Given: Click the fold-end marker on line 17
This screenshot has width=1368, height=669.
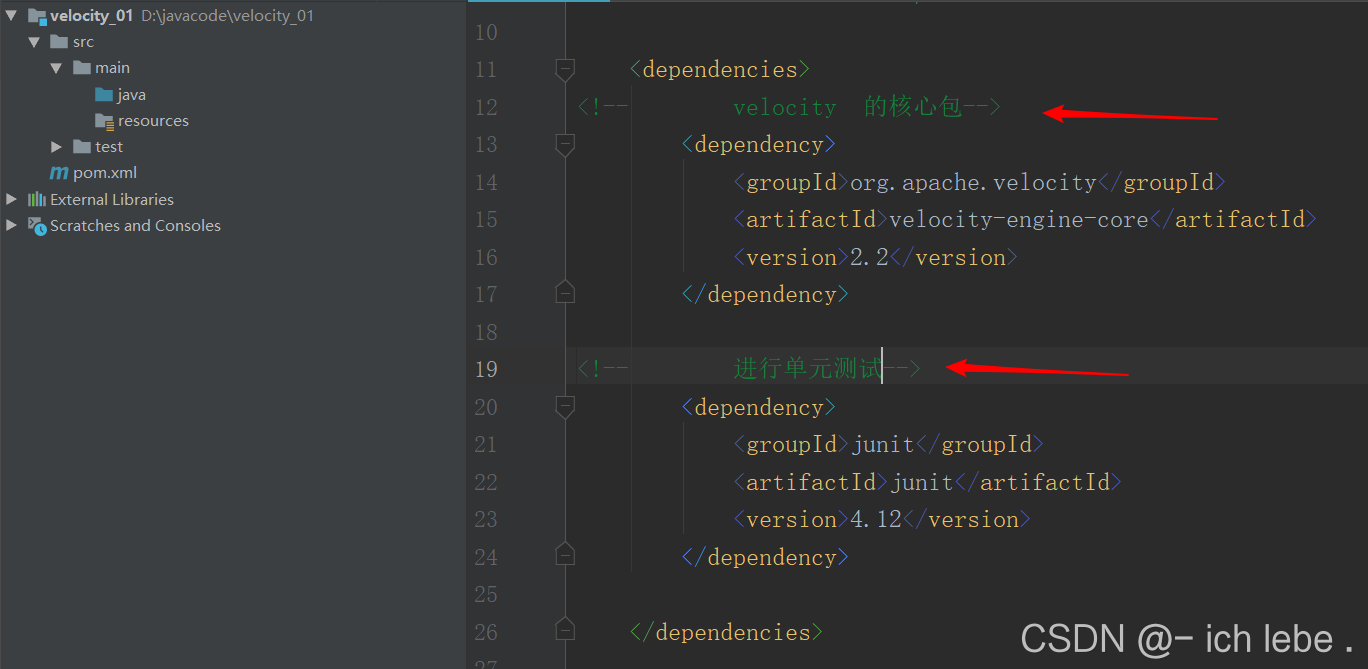Looking at the screenshot, I should click(565, 294).
